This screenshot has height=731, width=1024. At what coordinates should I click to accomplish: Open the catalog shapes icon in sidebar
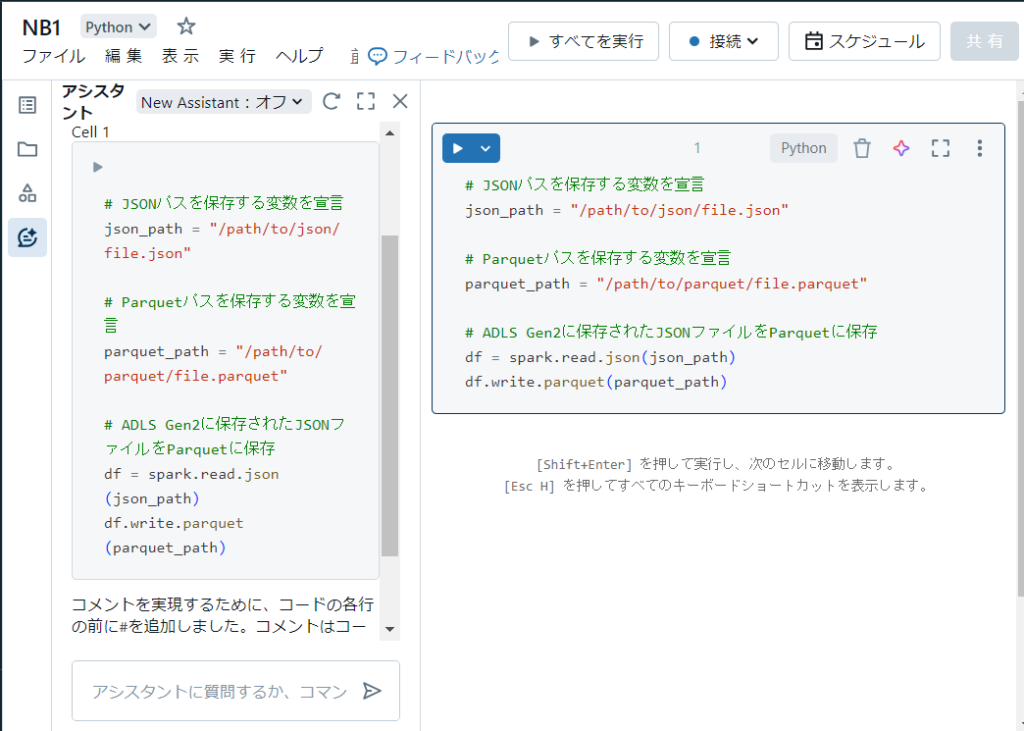28,193
